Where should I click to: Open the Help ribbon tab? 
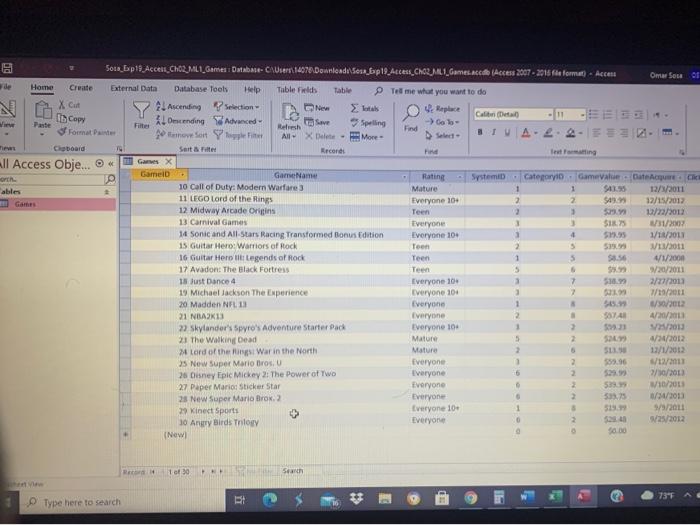252,89
